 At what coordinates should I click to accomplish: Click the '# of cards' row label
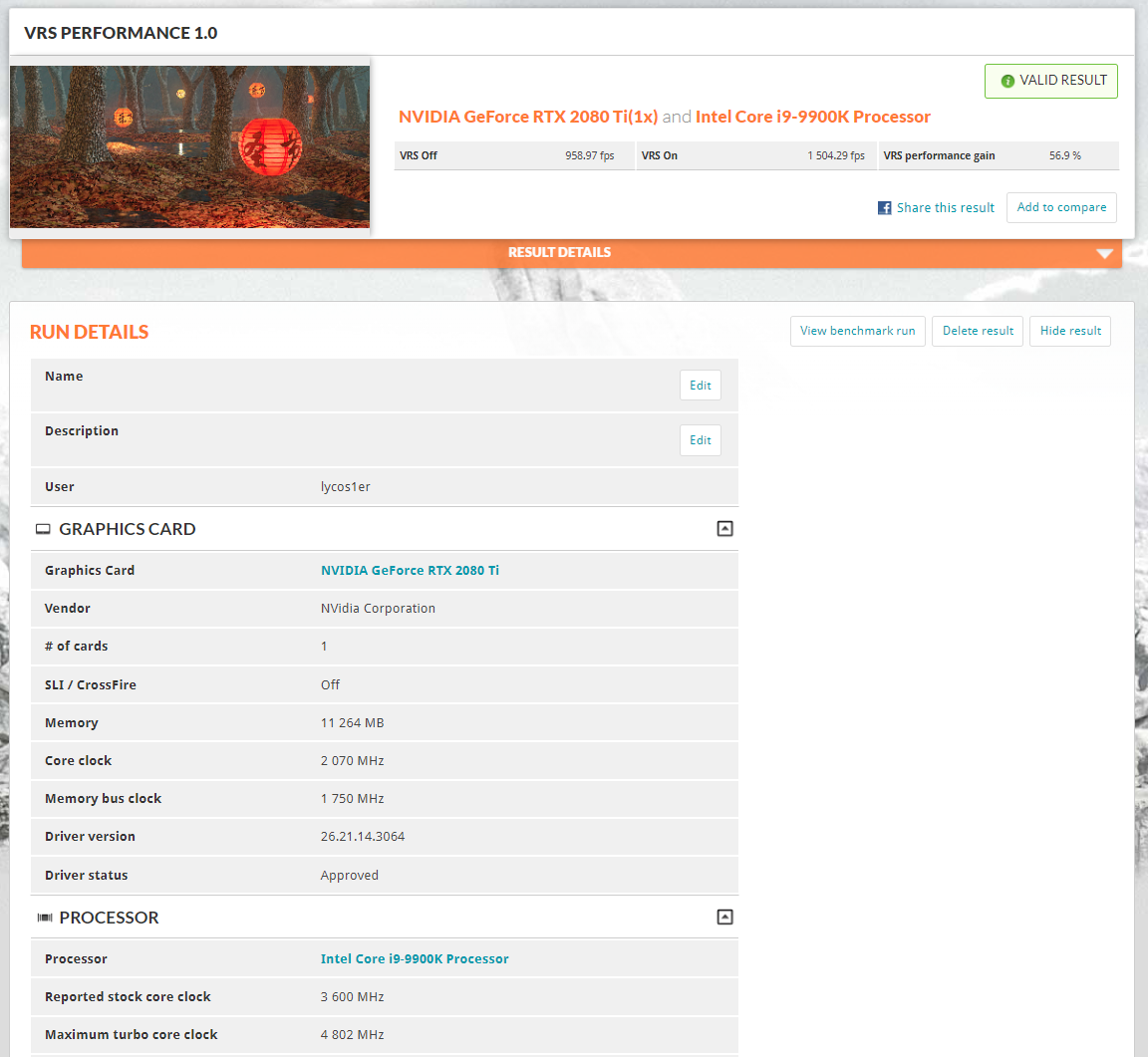76,647
